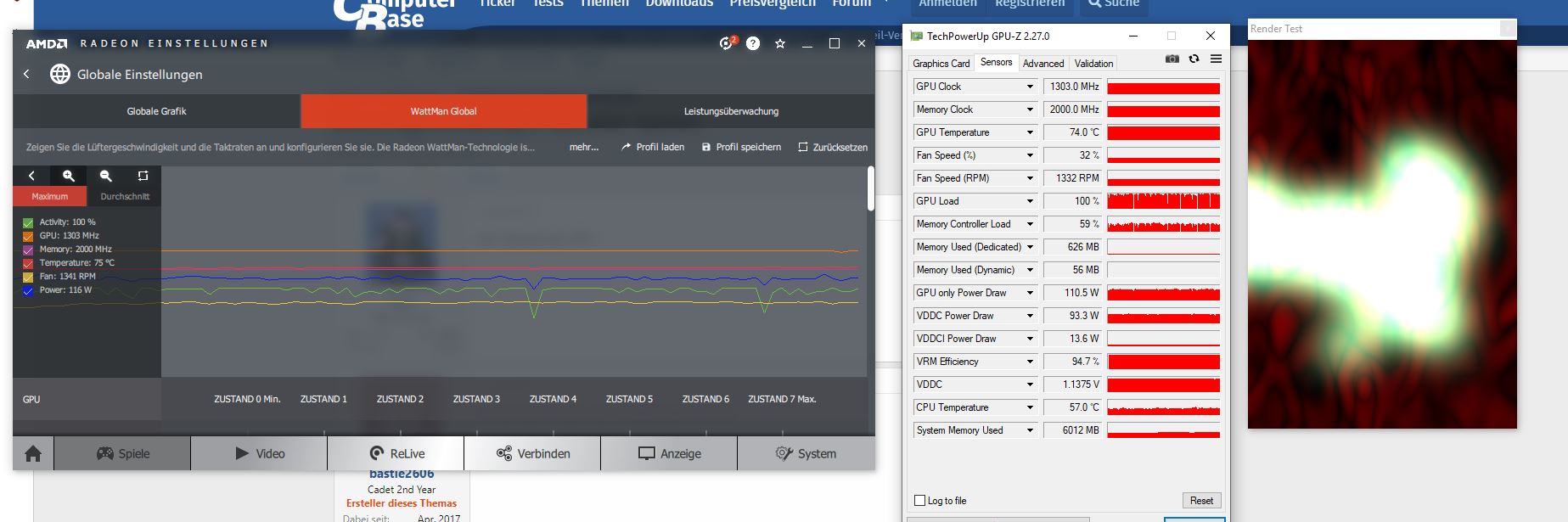Toggle Temperature graph line checkbox

click(28, 263)
